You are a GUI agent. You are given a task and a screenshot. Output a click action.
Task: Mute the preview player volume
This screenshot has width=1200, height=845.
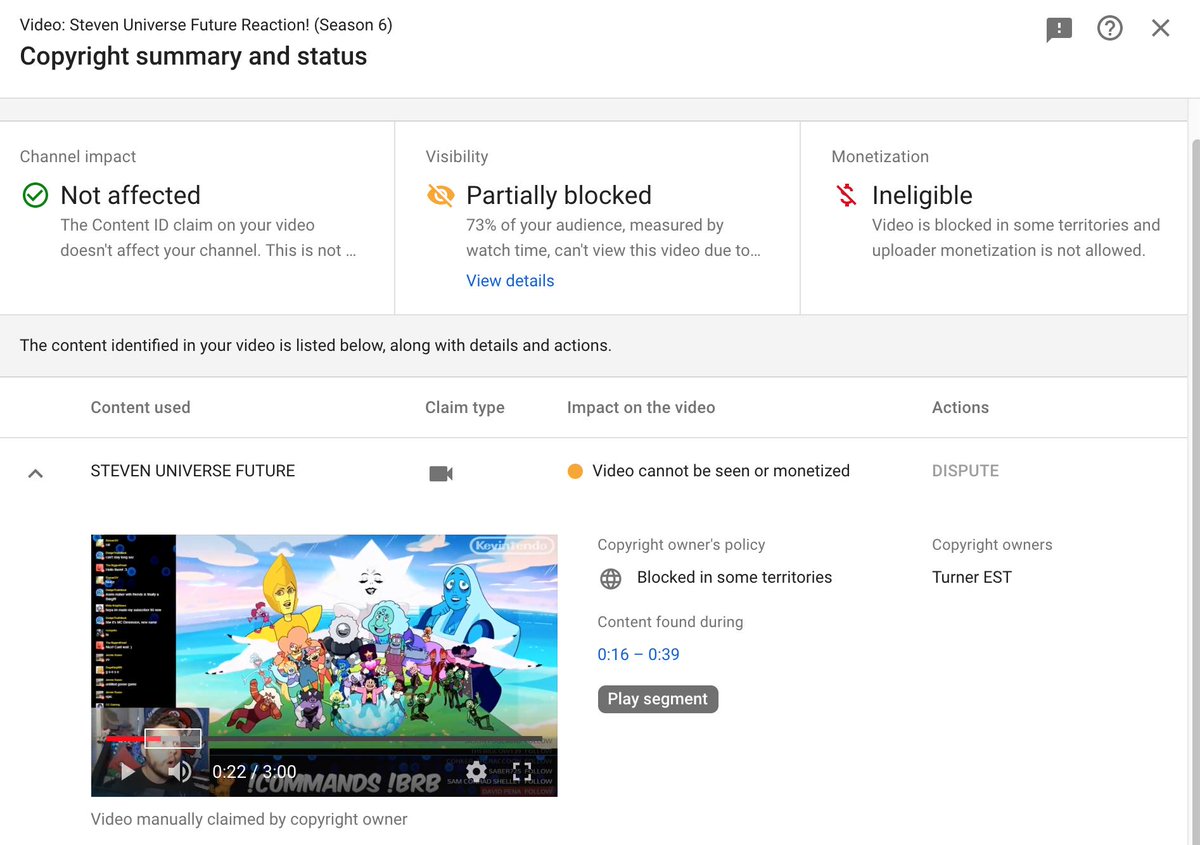click(x=179, y=771)
